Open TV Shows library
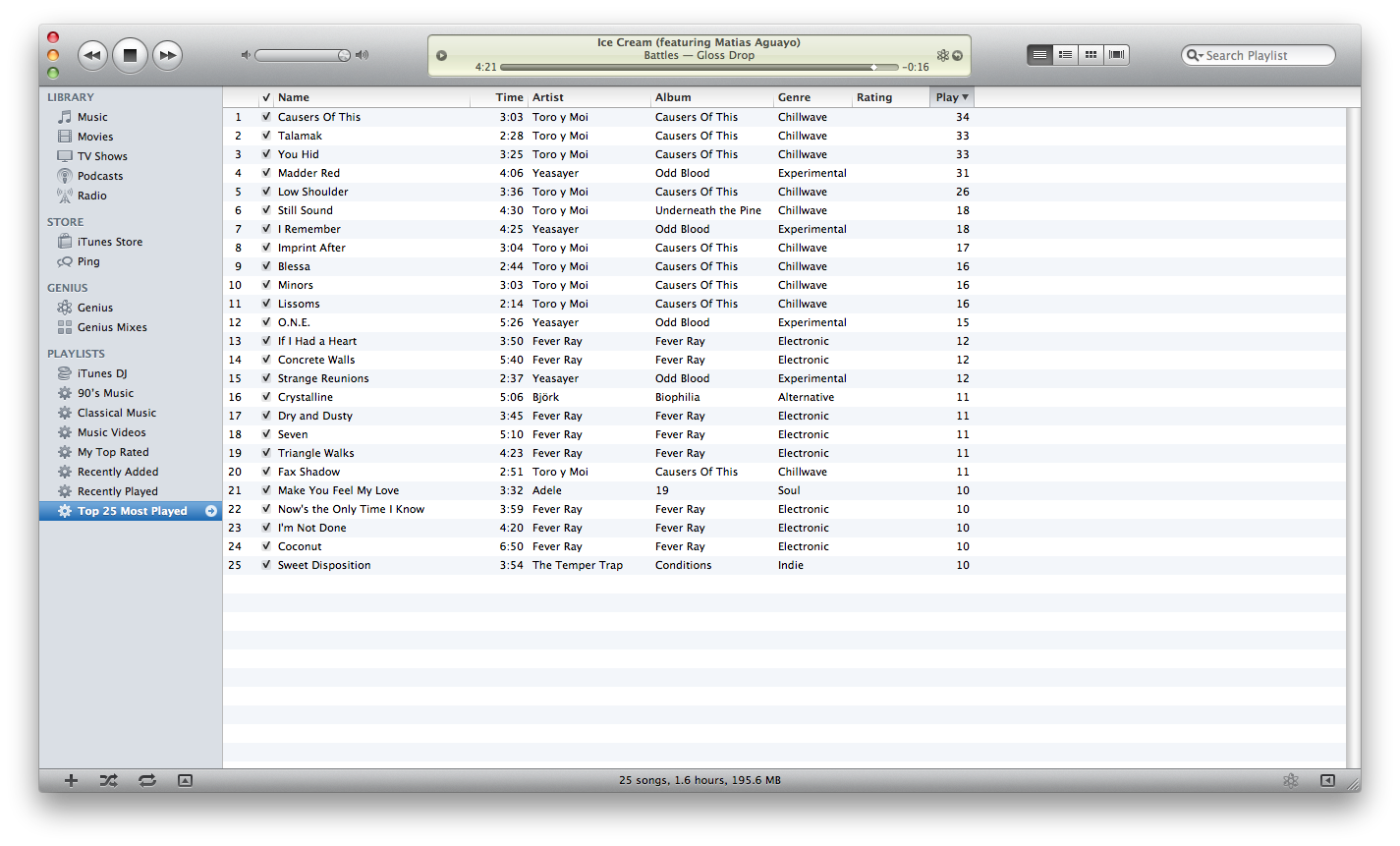 pos(102,156)
